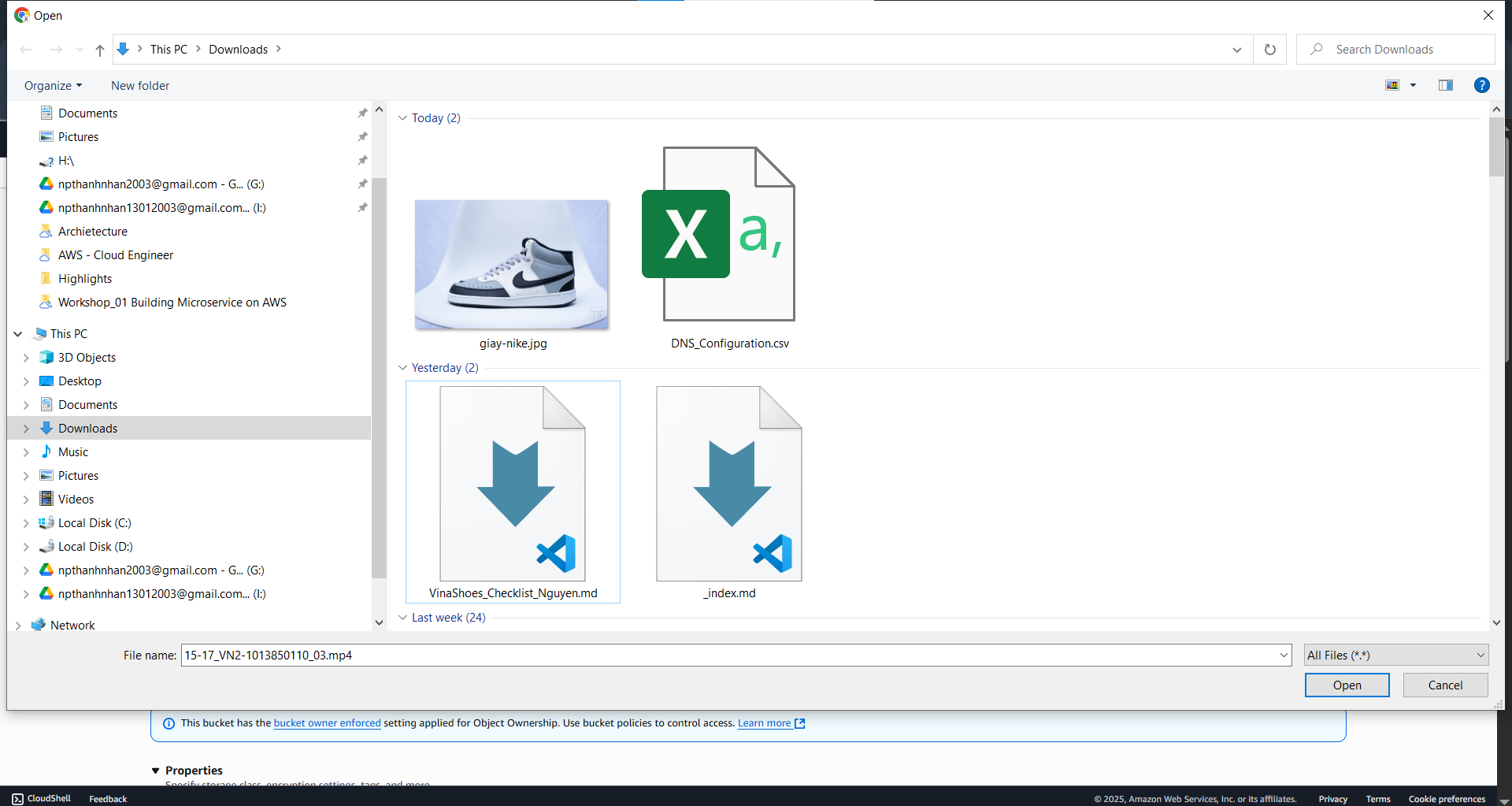Unpin Documents from Quick access
The width and height of the screenshot is (1512, 806).
(362, 113)
